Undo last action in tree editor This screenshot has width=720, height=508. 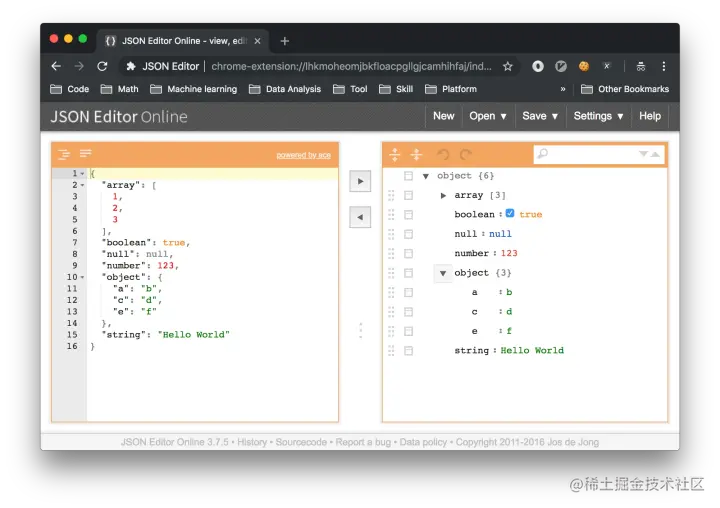click(x=443, y=154)
